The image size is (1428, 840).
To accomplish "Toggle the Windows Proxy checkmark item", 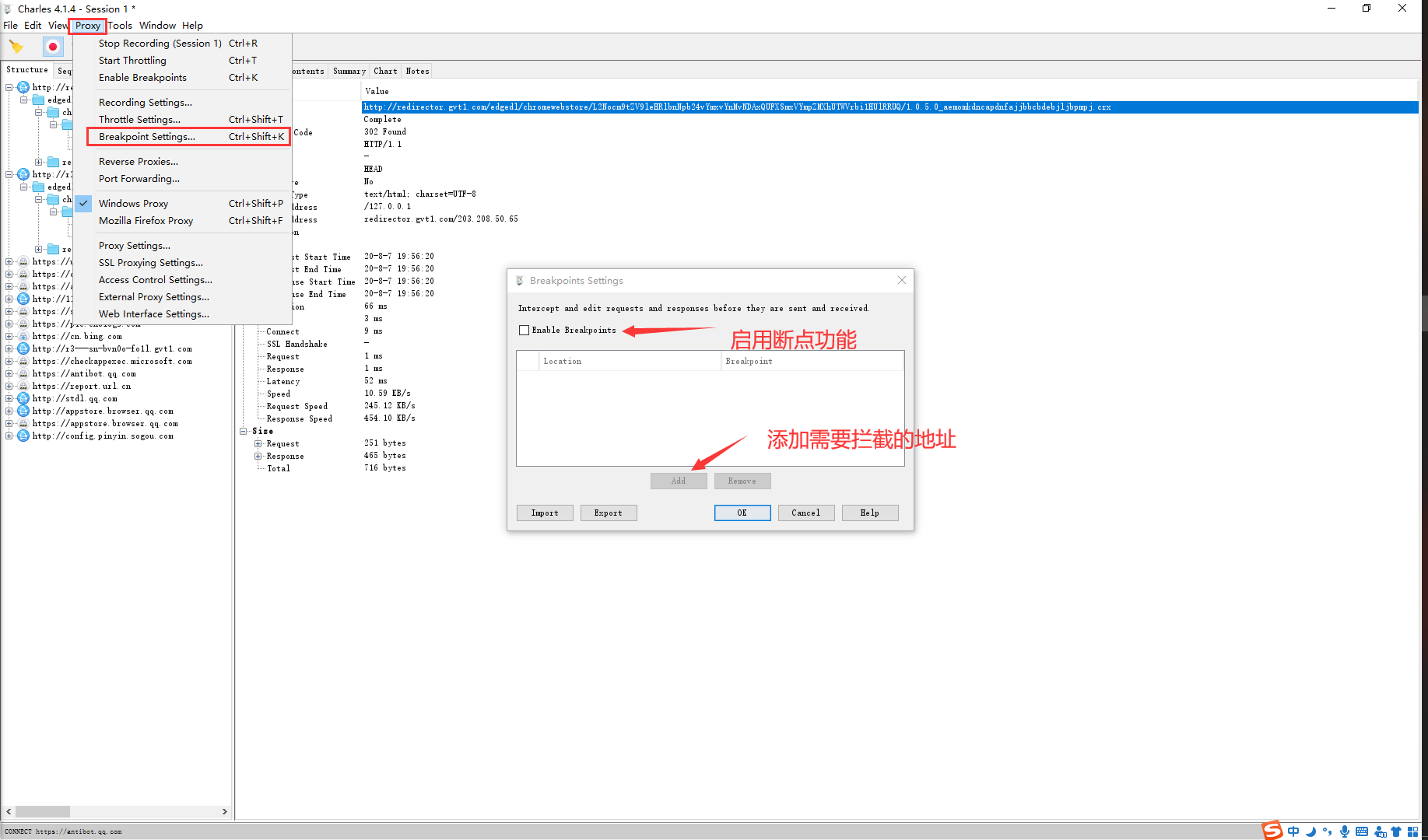I will pos(182,204).
